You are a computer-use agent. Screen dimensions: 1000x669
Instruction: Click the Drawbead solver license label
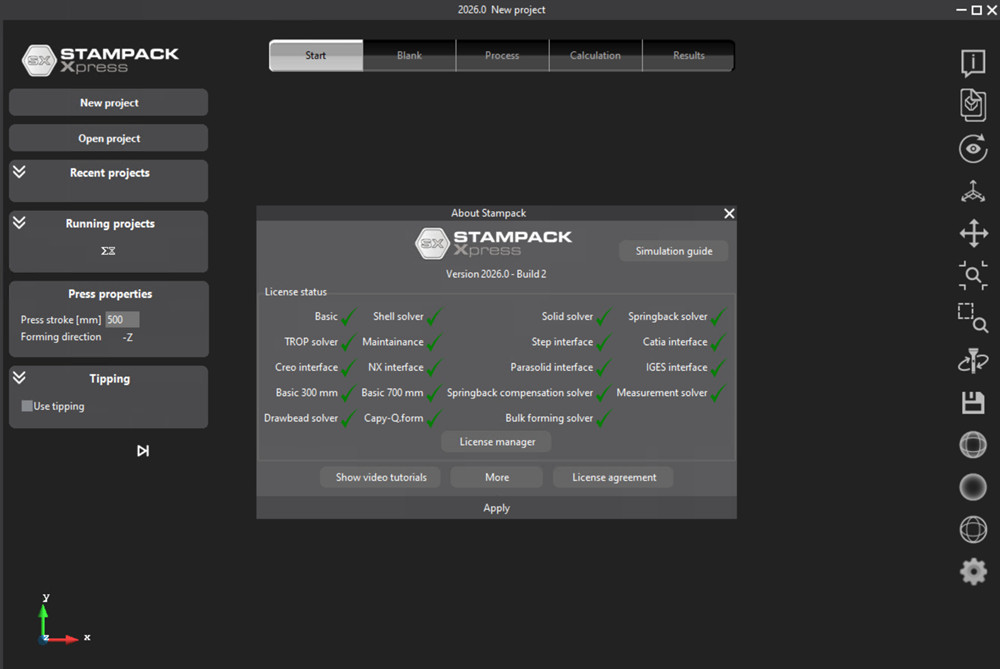click(301, 418)
